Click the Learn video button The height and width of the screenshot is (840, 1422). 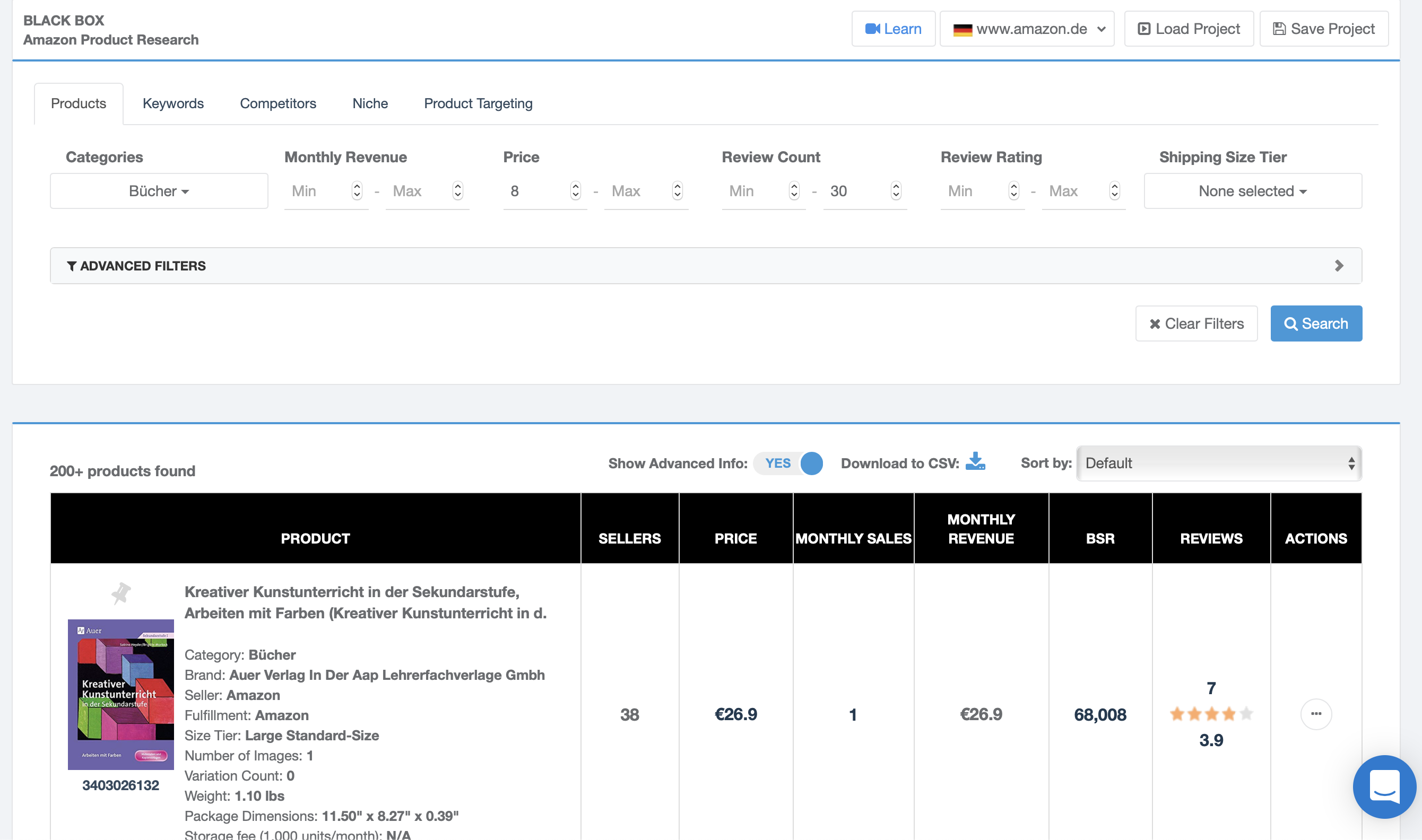click(x=893, y=29)
